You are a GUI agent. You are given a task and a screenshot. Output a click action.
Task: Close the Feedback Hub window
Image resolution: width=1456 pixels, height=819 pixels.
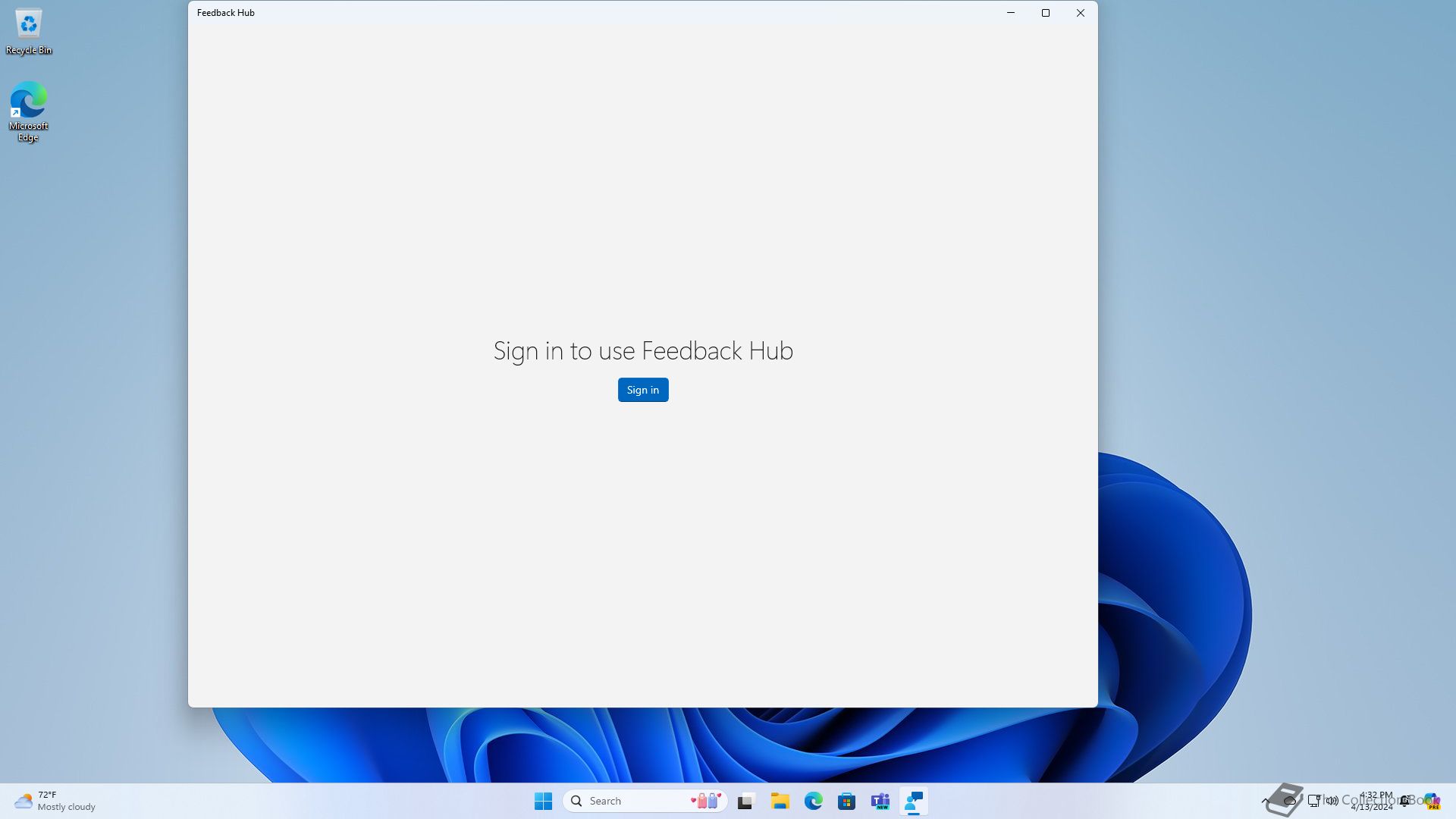point(1081,13)
